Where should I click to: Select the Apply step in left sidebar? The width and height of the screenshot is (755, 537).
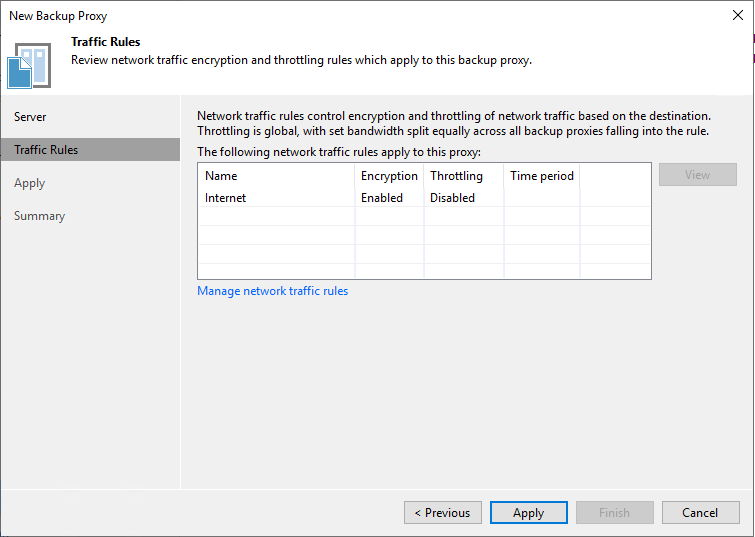pyautogui.click(x=29, y=183)
